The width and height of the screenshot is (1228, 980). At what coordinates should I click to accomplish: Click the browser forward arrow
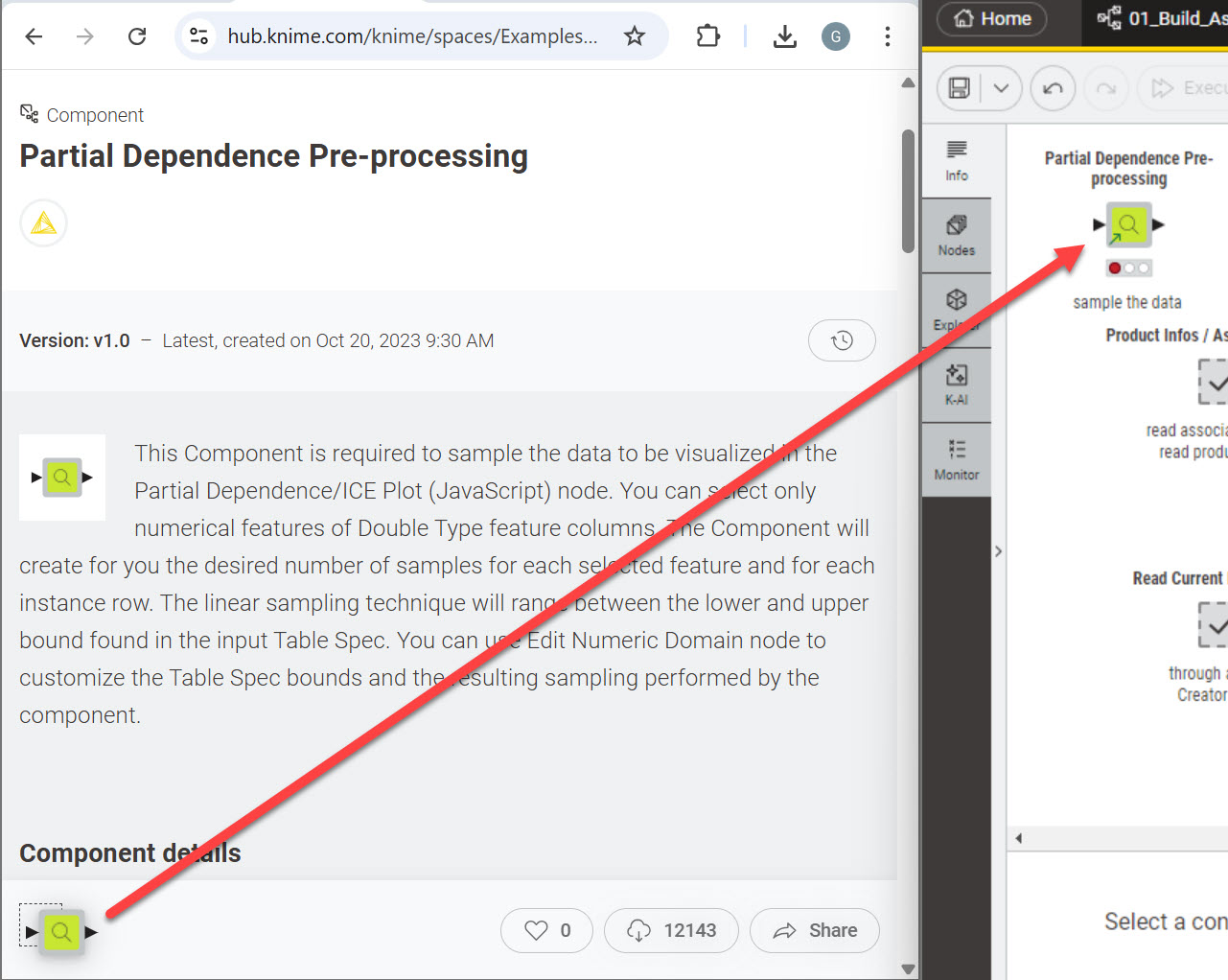[85, 36]
